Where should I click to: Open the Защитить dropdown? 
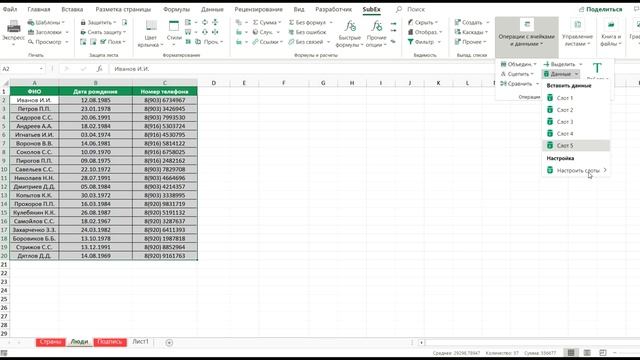(x=98, y=22)
